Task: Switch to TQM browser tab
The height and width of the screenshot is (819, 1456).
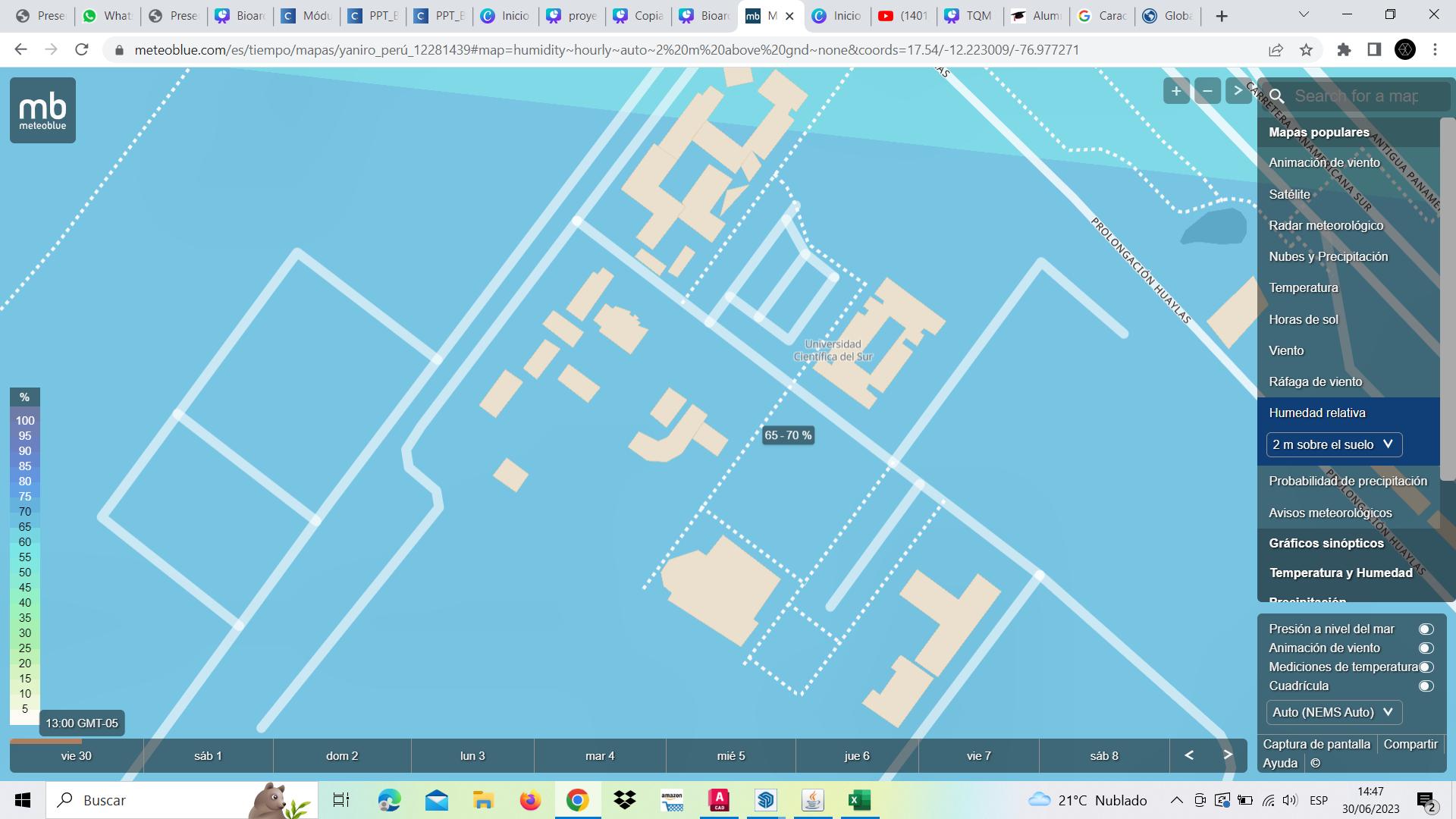Action: 968,16
